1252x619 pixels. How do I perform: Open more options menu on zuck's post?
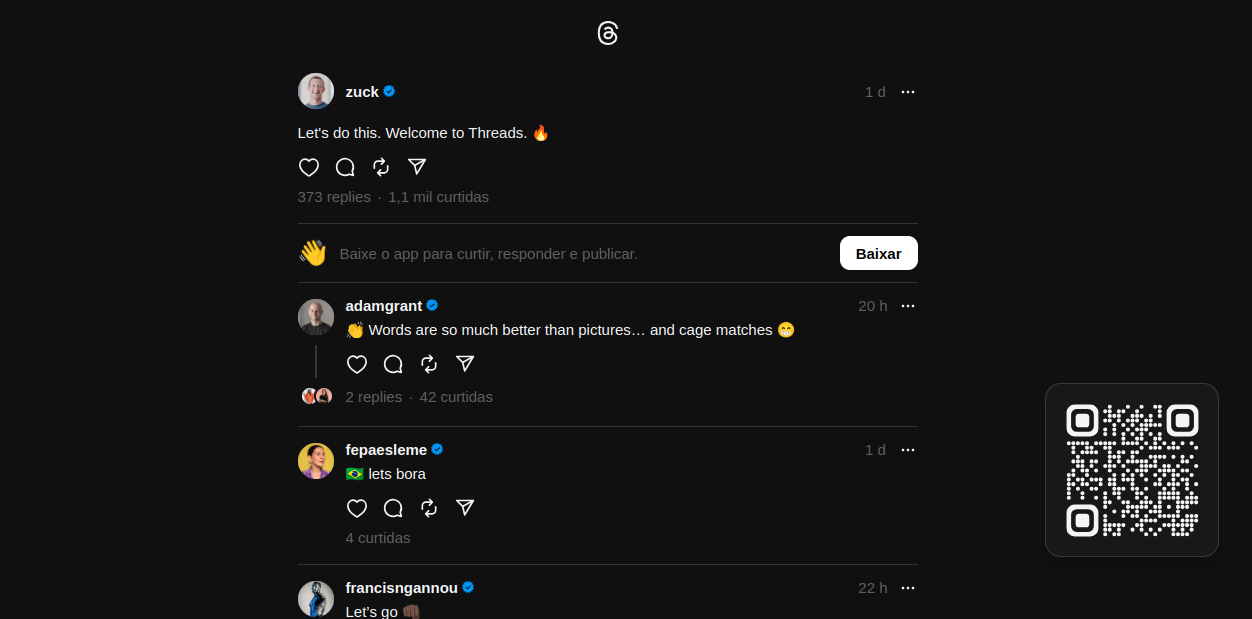point(908,92)
